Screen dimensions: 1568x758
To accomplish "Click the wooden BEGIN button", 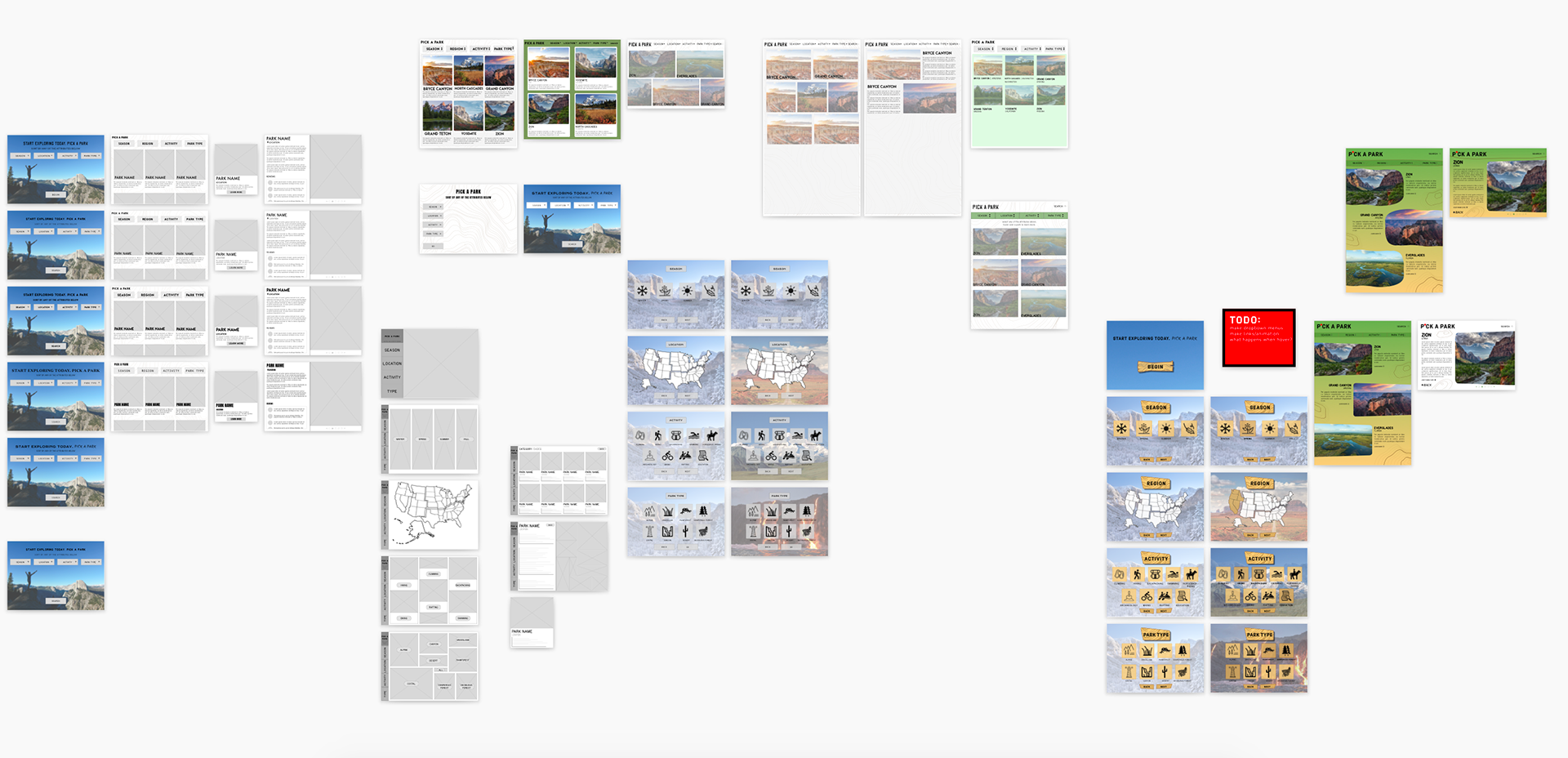I will click(x=1156, y=367).
